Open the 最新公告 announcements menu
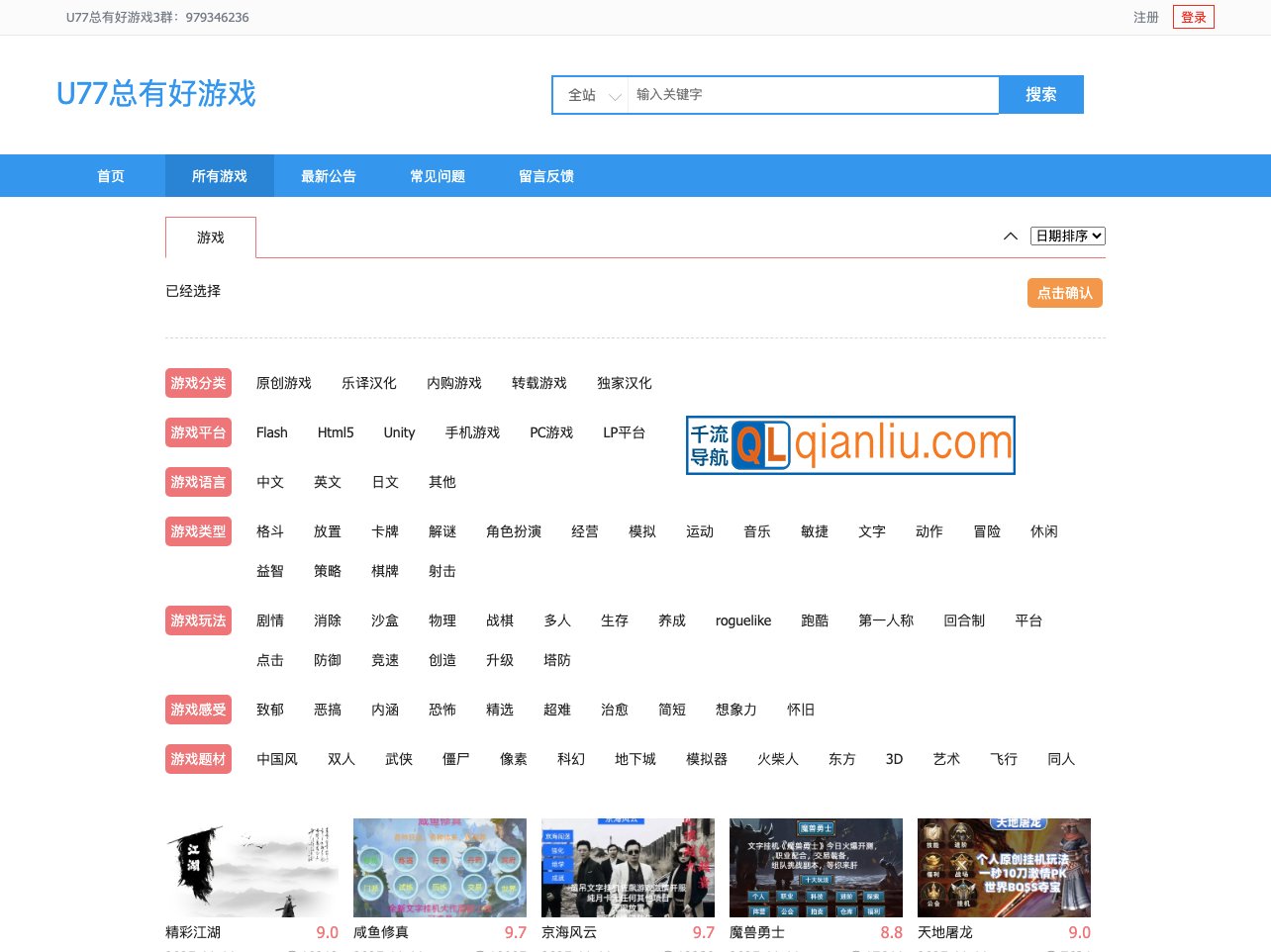The height and width of the screenshot is (952, 1271). click(329, 175)
